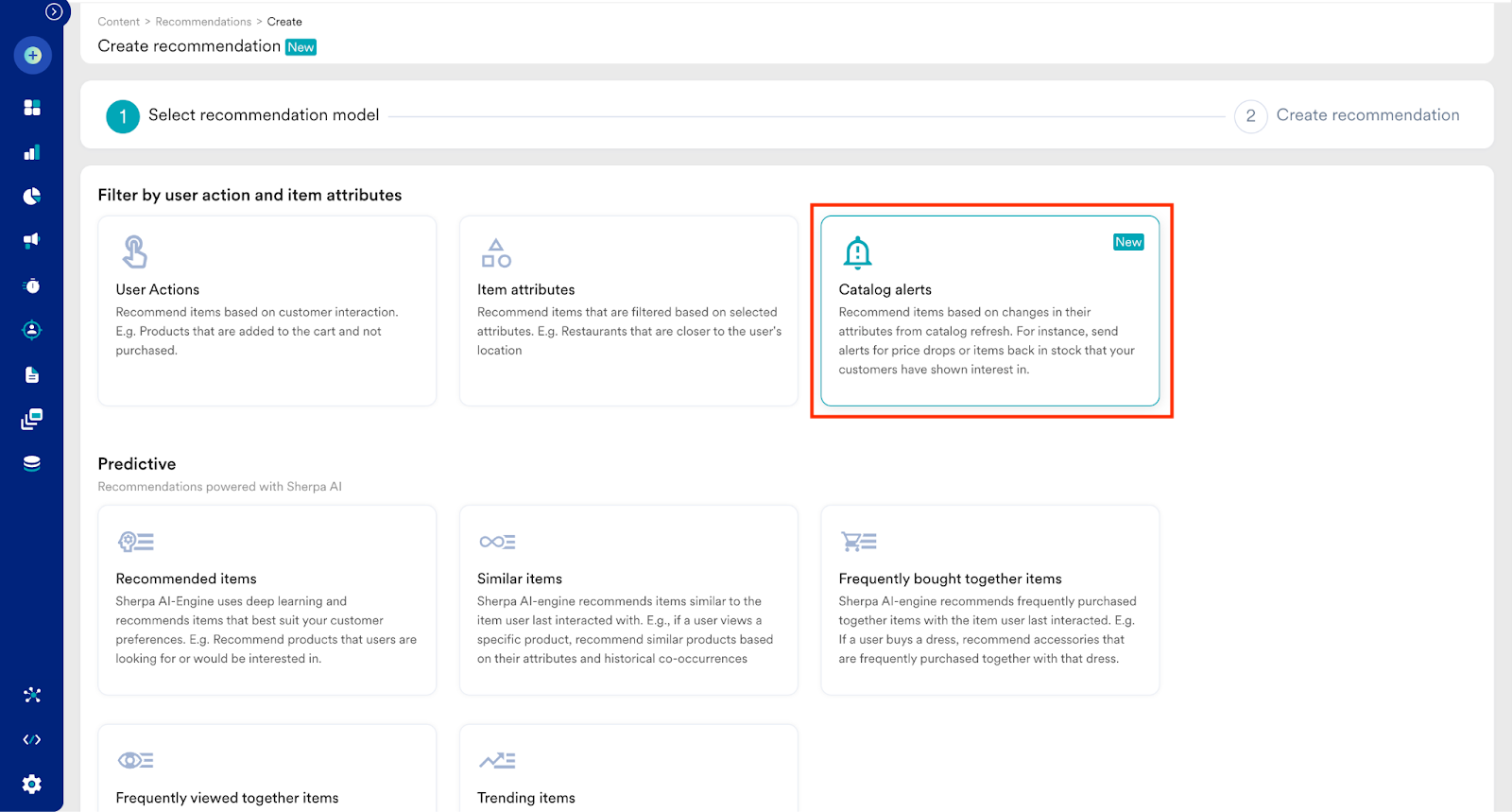This screenshot has width=1512, height=812.
Task: Go to Recommendations breadcrumb link
Action: 203,22
